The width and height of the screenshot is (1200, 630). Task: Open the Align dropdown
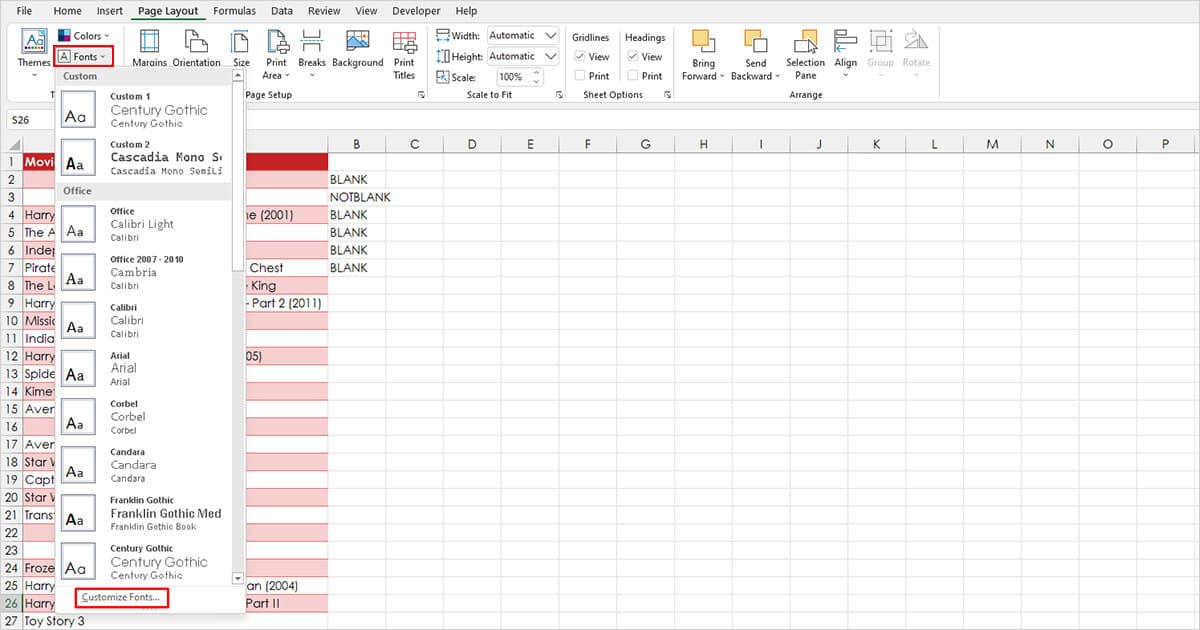pyautogui.click(x=845, y=55)
